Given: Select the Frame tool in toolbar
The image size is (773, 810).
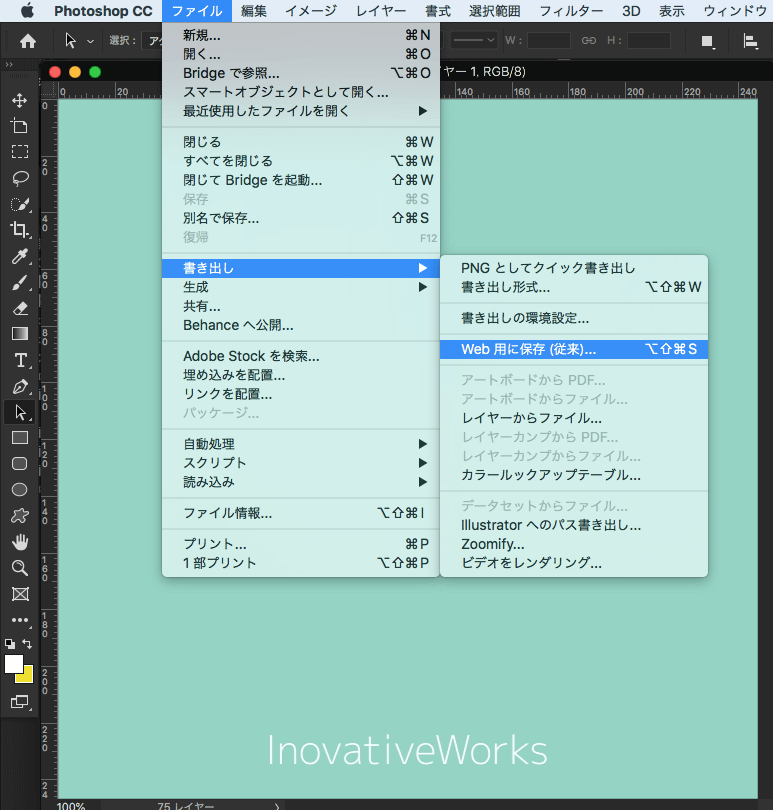Looking at the screenshot, I should tap(20, 594).
